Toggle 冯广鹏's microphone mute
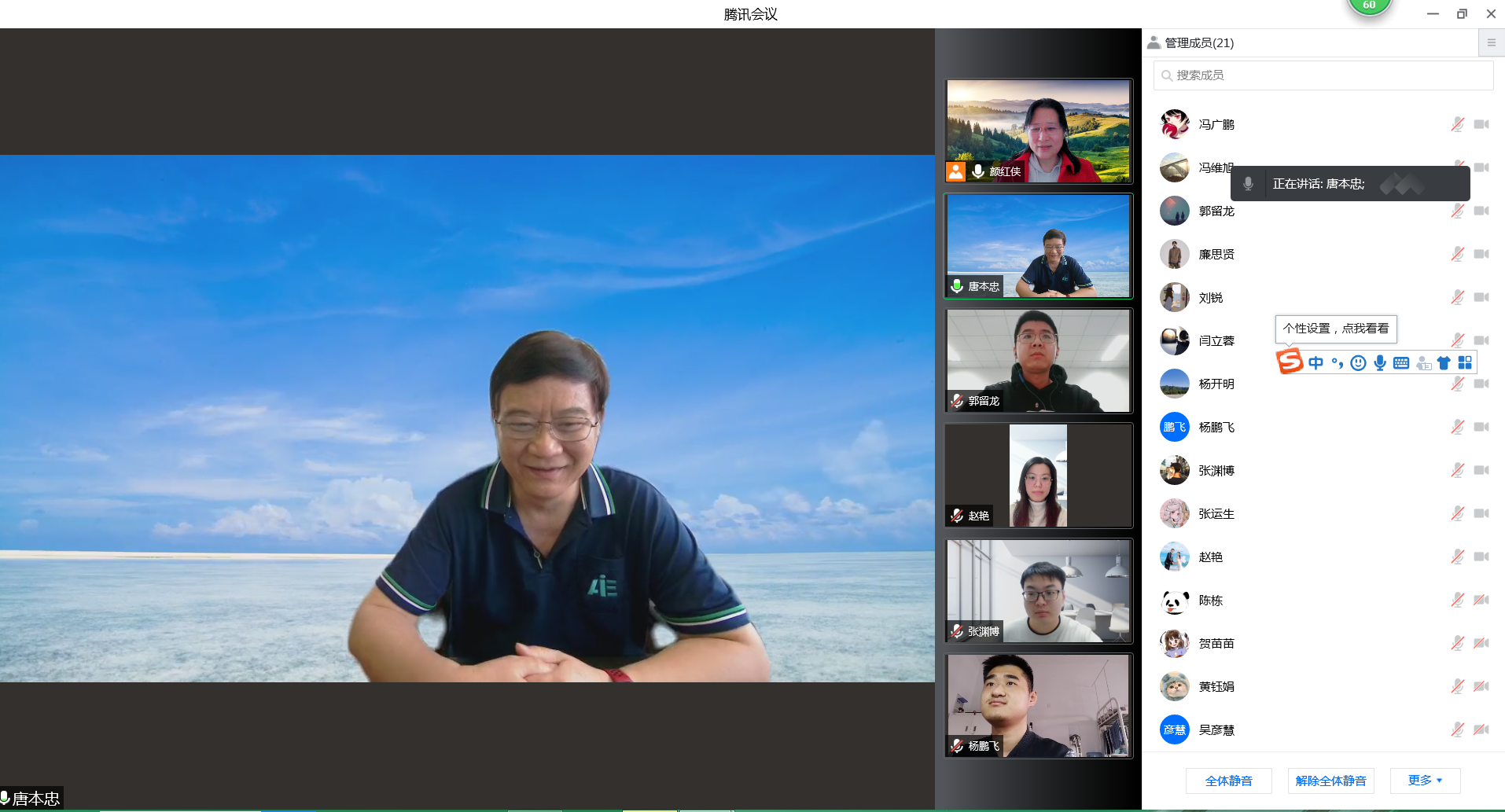 tap(1457, 124)
